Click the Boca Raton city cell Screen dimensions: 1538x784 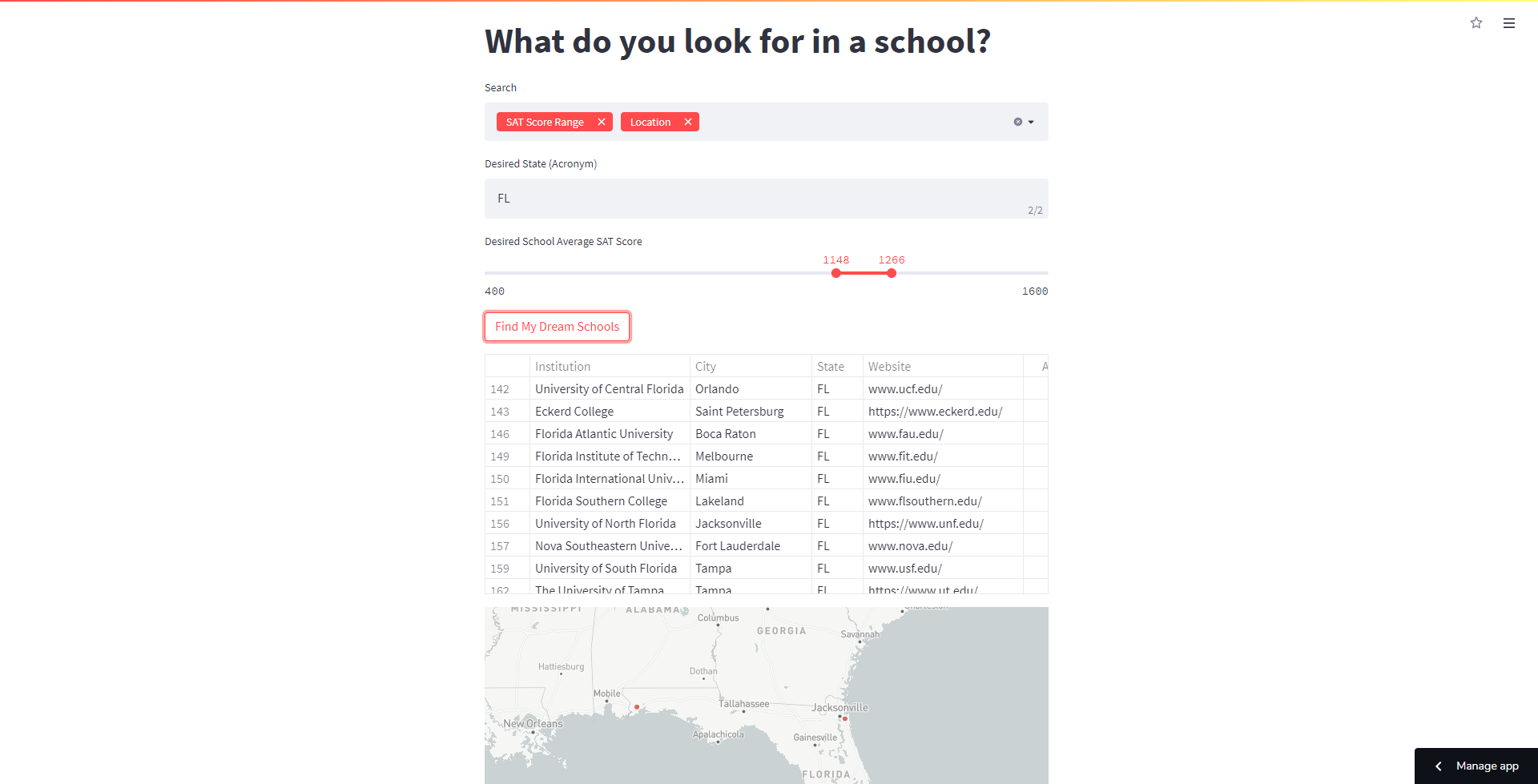coord(751,433)
